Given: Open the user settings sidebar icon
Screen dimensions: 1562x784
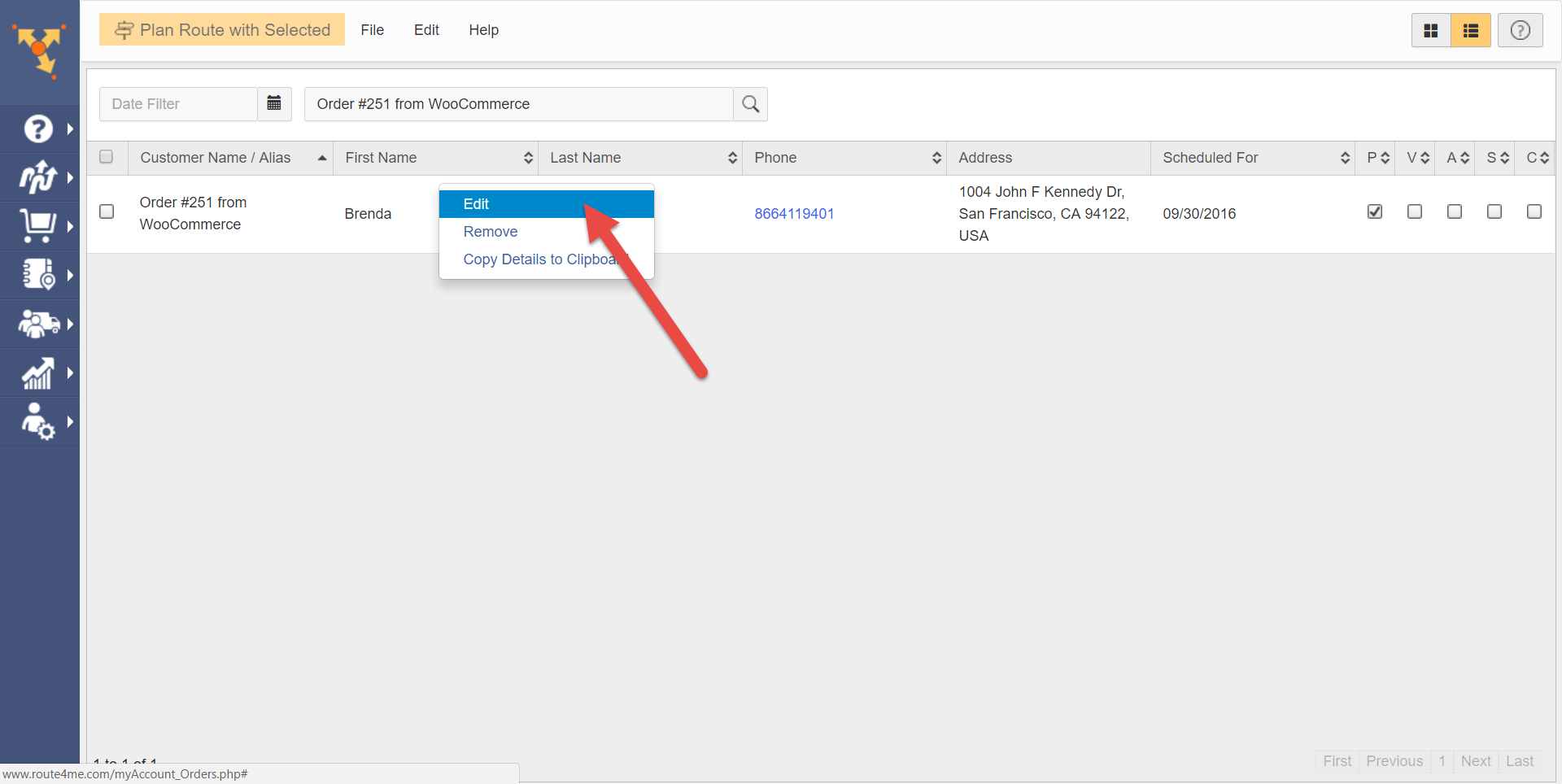Looking at the screenshot, I should 38,421.
